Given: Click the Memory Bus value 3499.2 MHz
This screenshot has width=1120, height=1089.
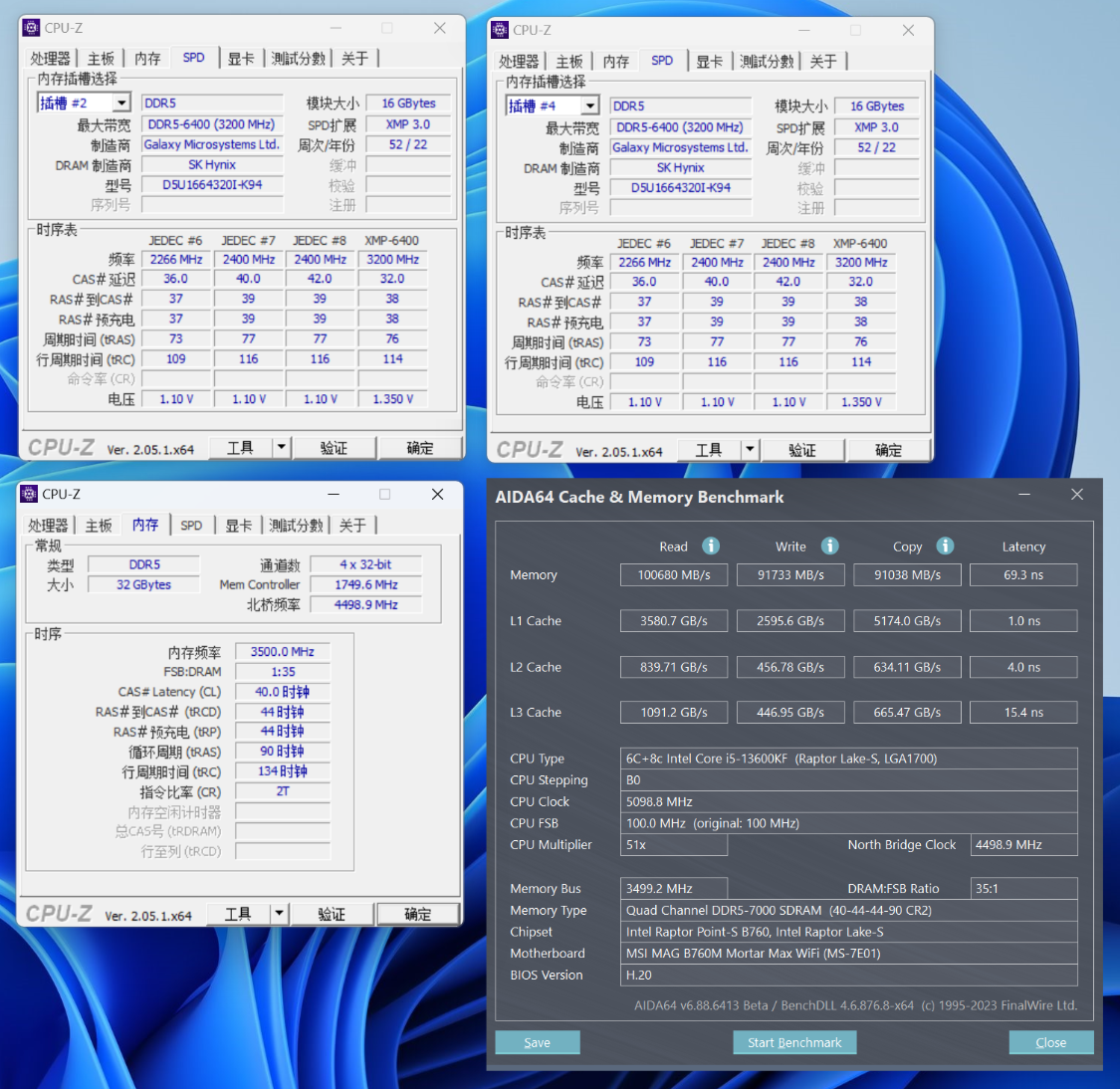Looking at the screenshot, I should tap(674, 888).
